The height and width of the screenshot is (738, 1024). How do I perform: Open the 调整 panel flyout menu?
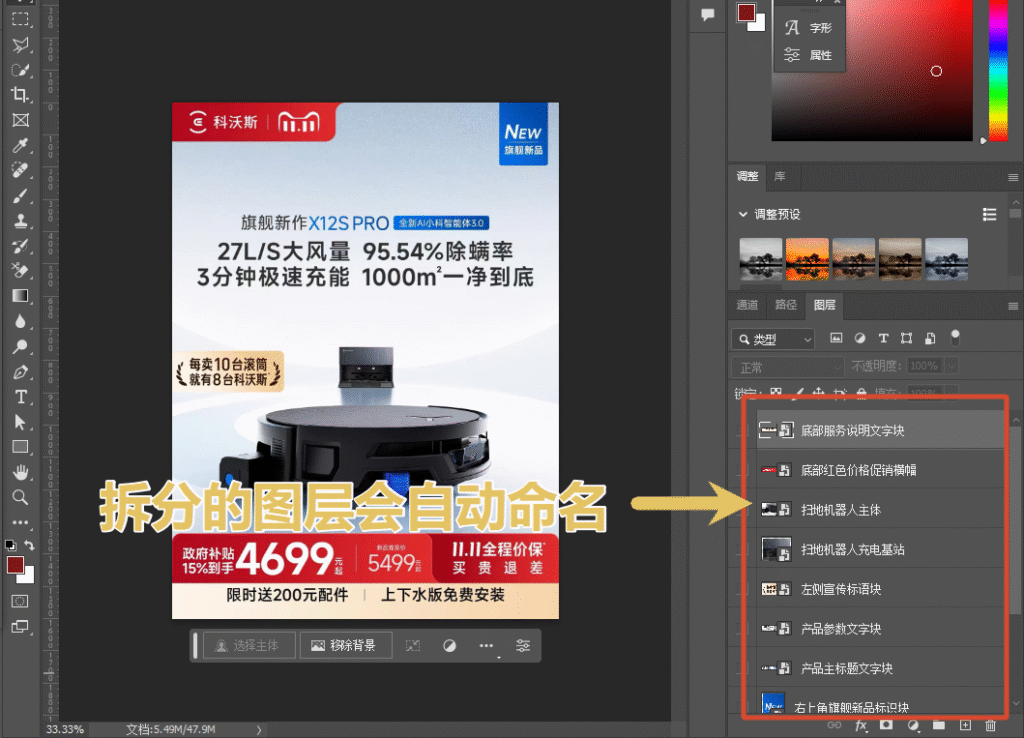click(1013, 177)
